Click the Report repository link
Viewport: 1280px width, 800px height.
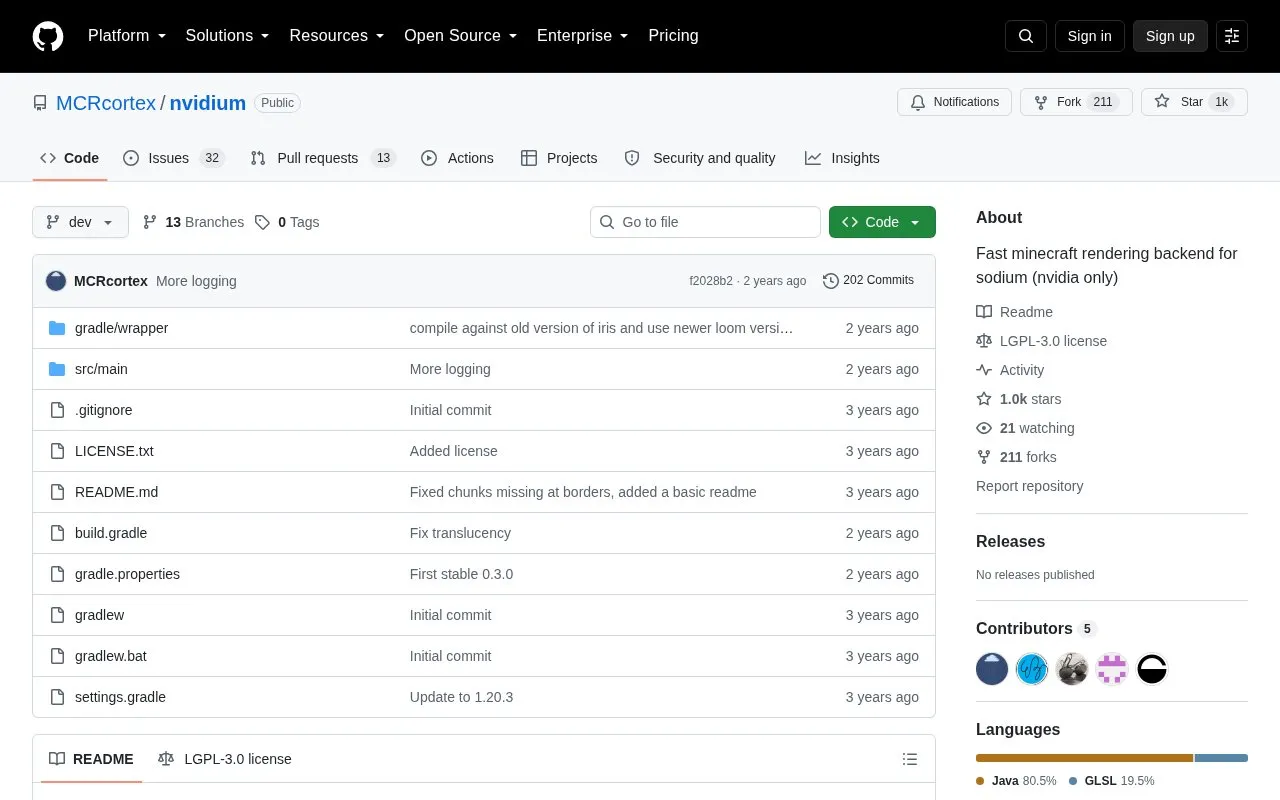[x=1029, y=486]
